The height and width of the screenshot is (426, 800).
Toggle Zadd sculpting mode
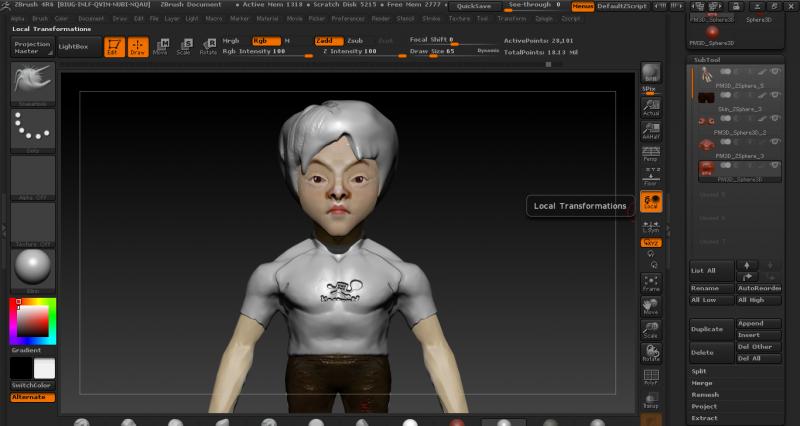point(329,41)
